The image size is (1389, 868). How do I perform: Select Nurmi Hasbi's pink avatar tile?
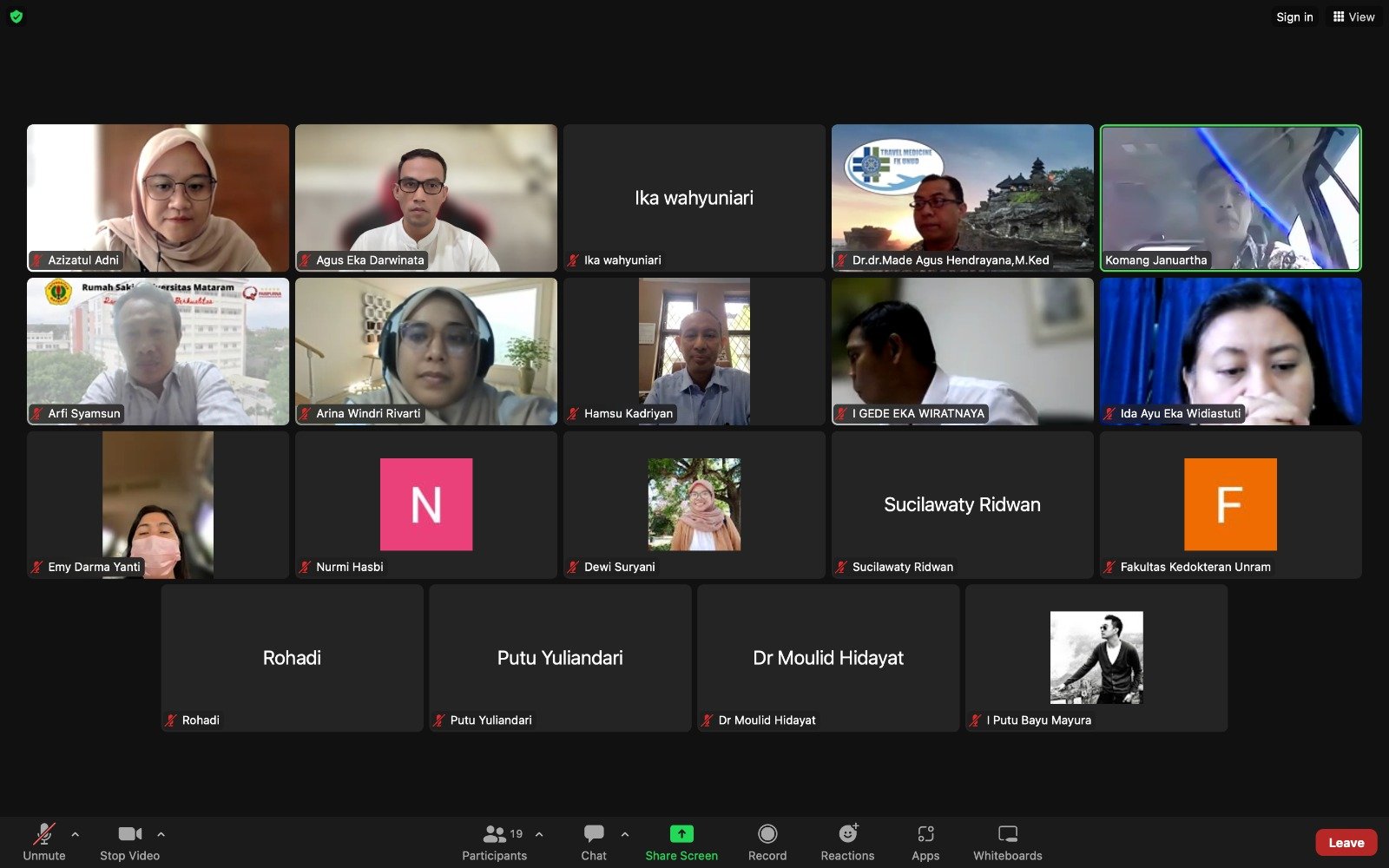point(426,504)
